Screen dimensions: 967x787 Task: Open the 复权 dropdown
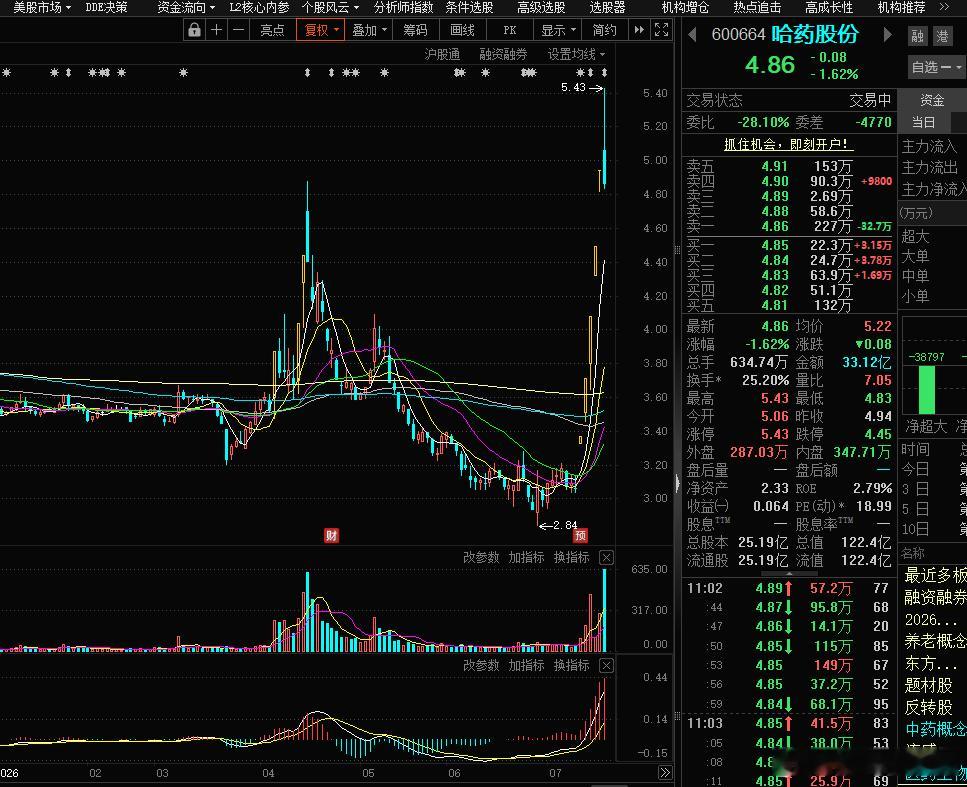(320, 30)
